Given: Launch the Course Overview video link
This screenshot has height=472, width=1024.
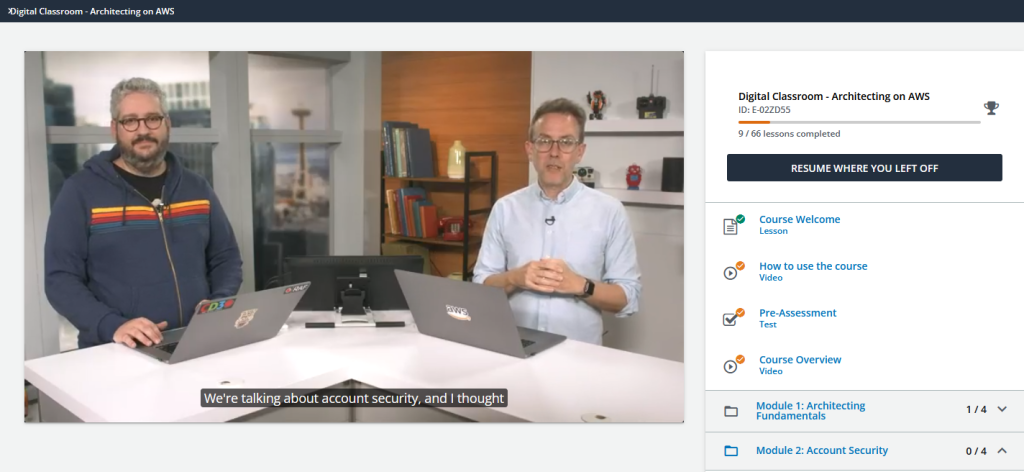Looking at the screenshot, I should [x=800, y=360].
